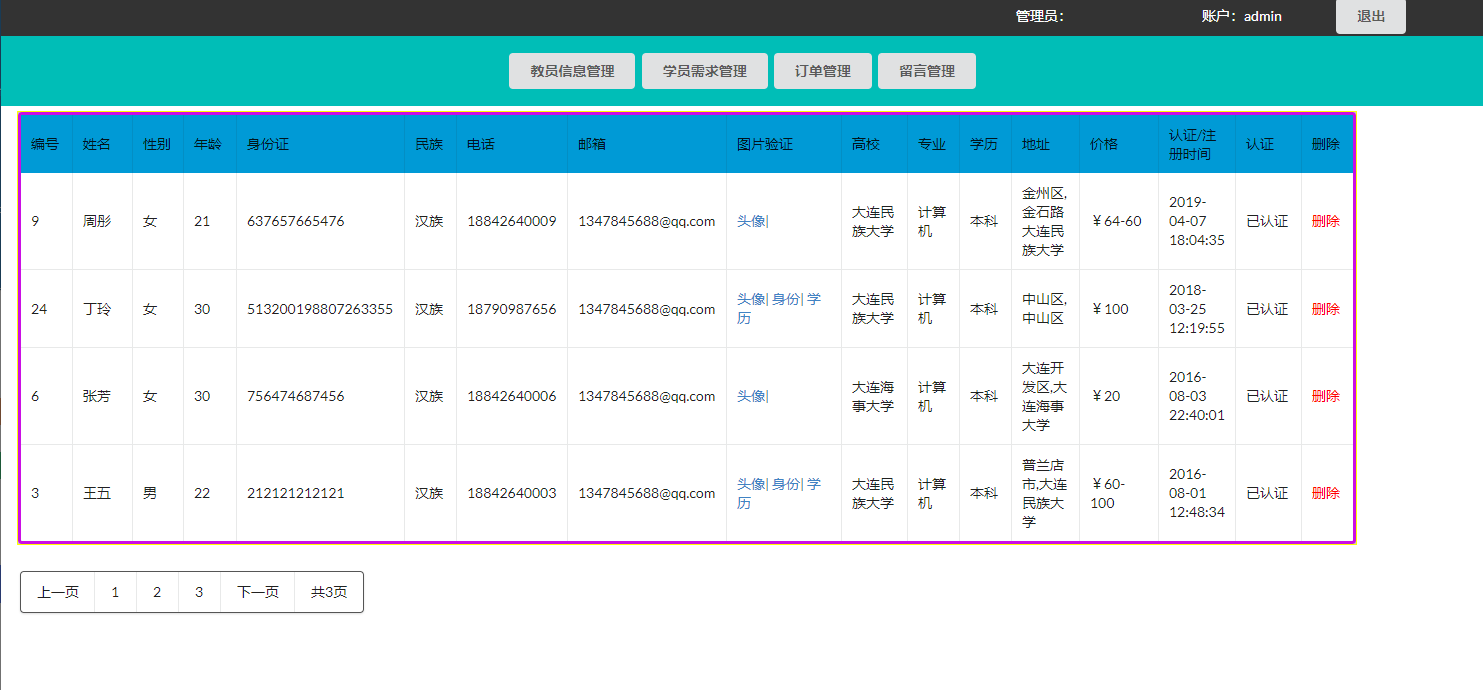Switch to the 学员需求管理 page
The image size is (1483, 690).
pyautogui.click(x=704, y=70)
